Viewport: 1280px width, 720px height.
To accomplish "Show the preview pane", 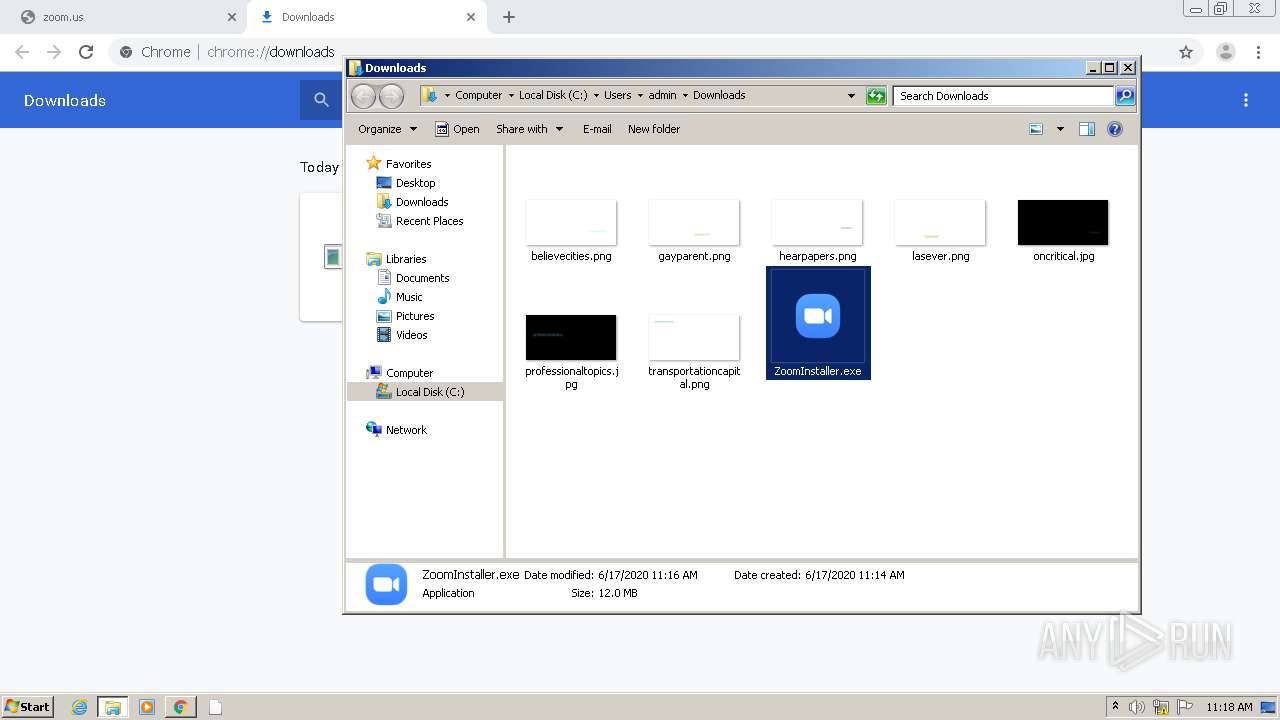I will point(1087,129).
